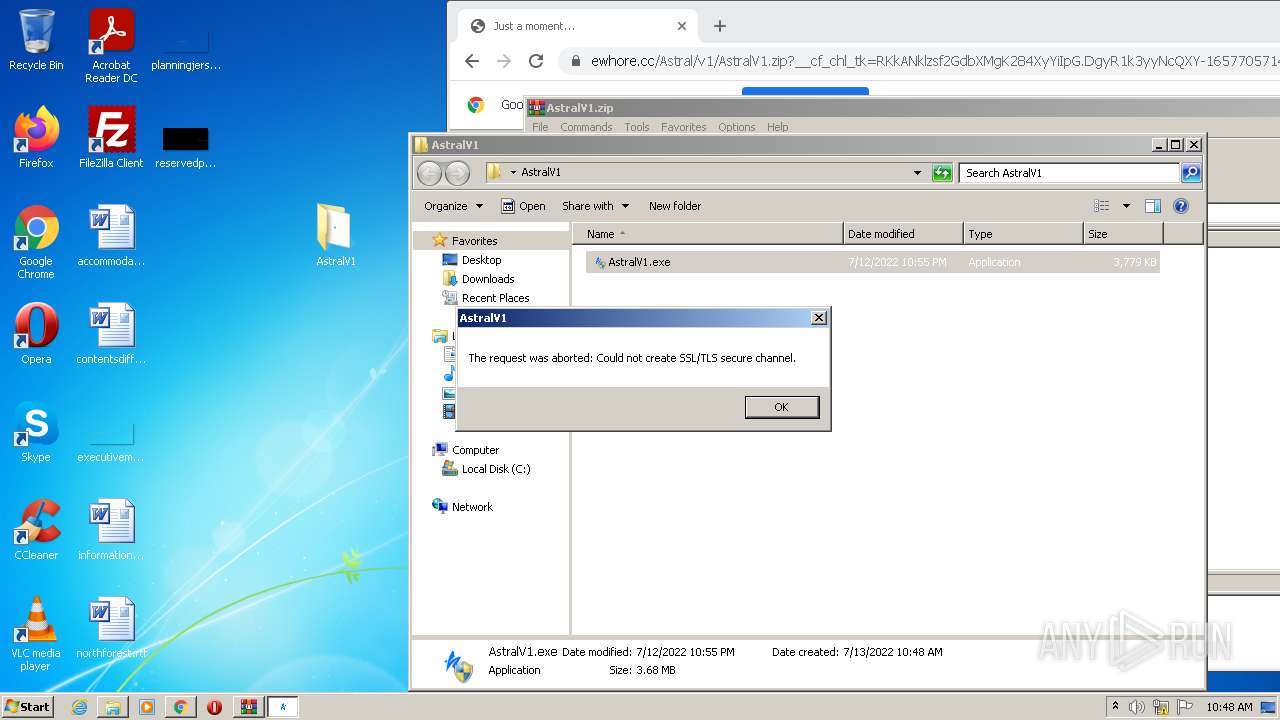
Task: Click the Explorer forward navigation button
Action: pos(457,173)
